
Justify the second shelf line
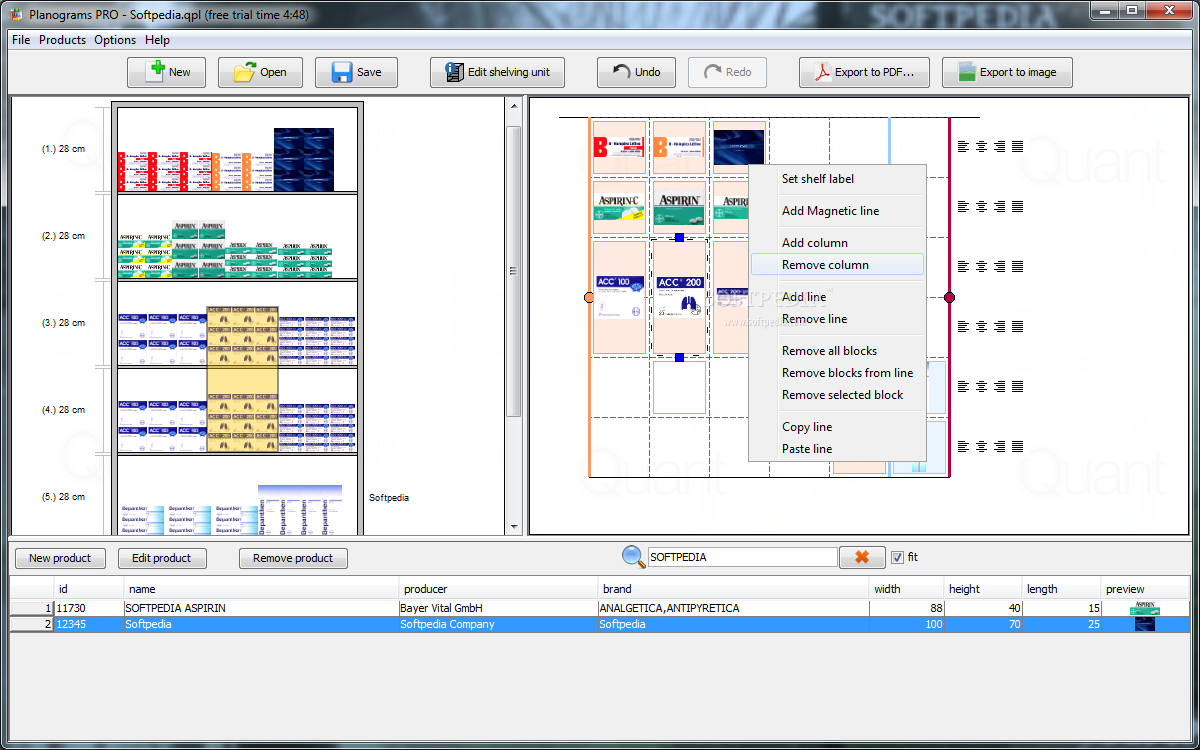click(x=1018, y=206)
